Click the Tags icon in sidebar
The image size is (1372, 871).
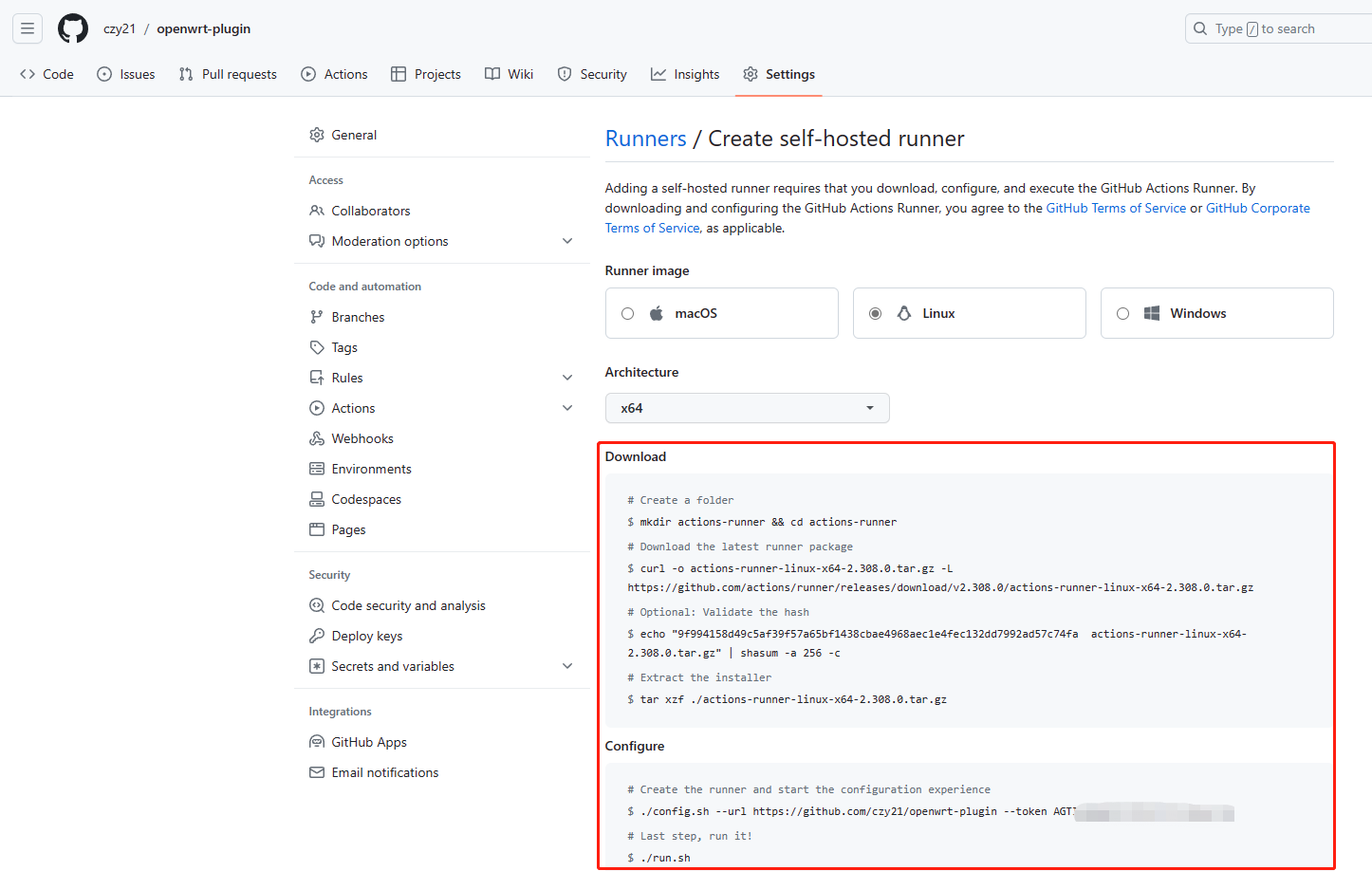pos(317,347)
